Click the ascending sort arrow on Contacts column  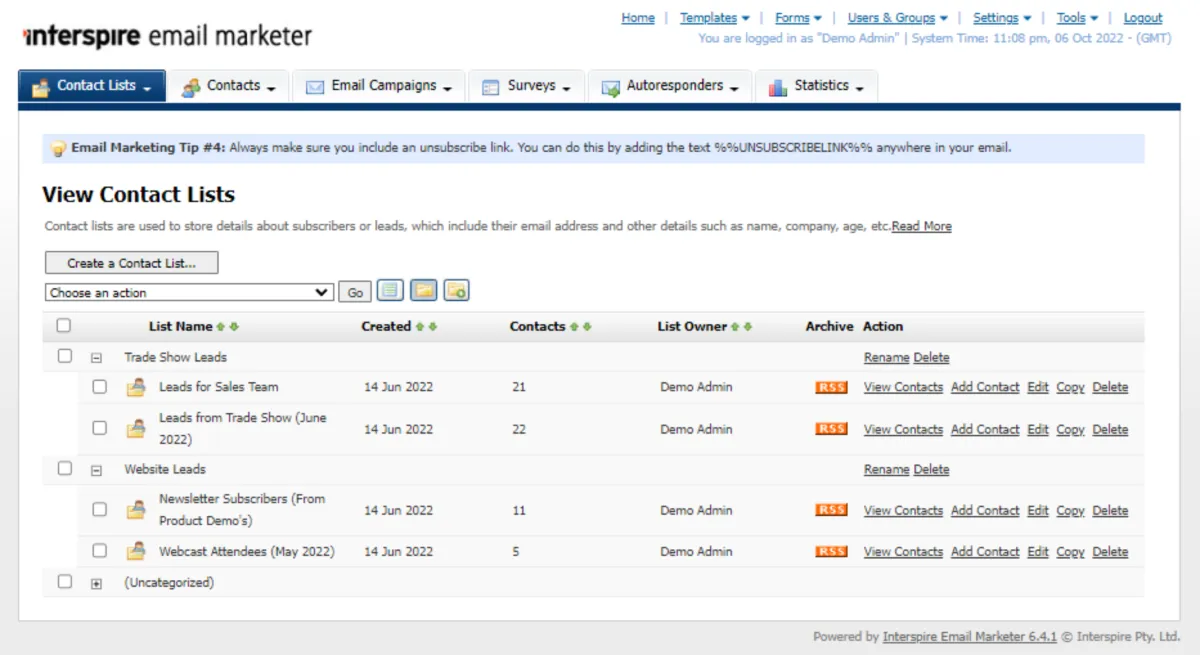[574, 326]
